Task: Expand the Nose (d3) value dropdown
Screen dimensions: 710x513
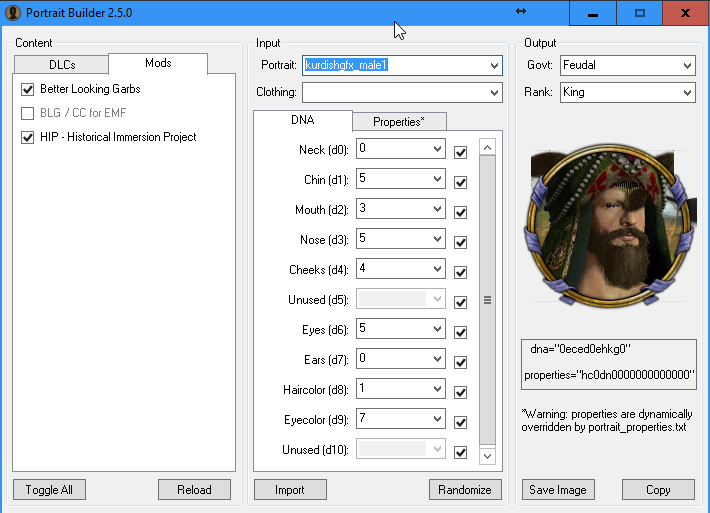Action: tap(437, 239)
